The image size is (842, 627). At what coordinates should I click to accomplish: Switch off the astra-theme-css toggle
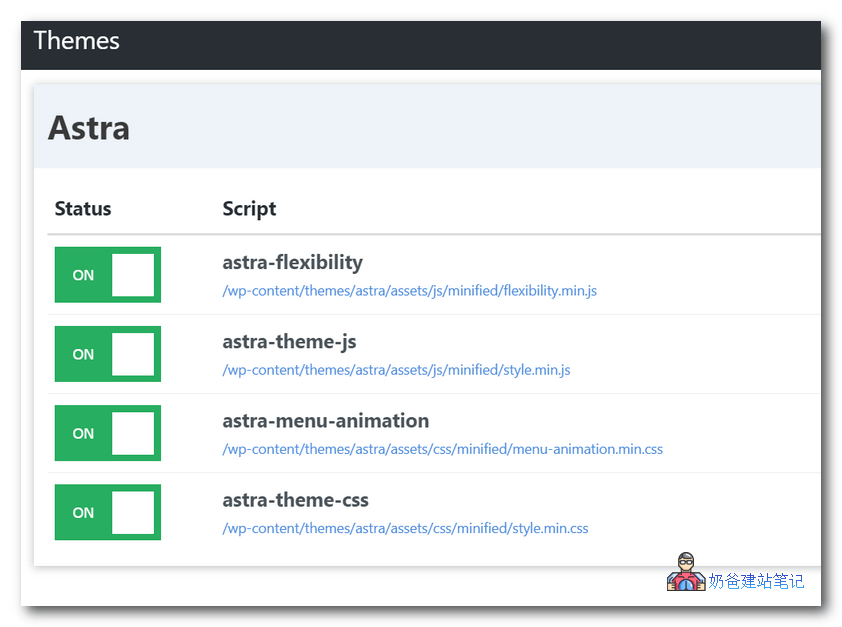tap(108, 512)
